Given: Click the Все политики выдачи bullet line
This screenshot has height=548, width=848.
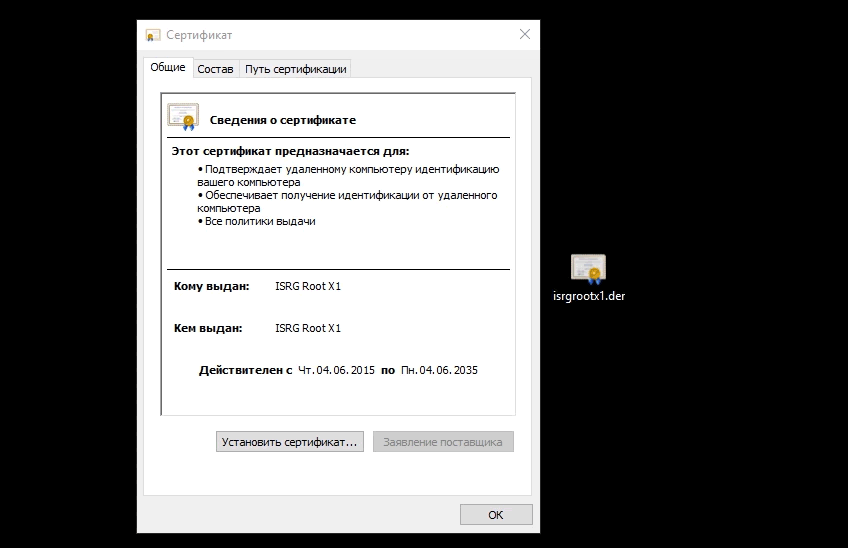Looking at the screenshot, I should point(256,221).
